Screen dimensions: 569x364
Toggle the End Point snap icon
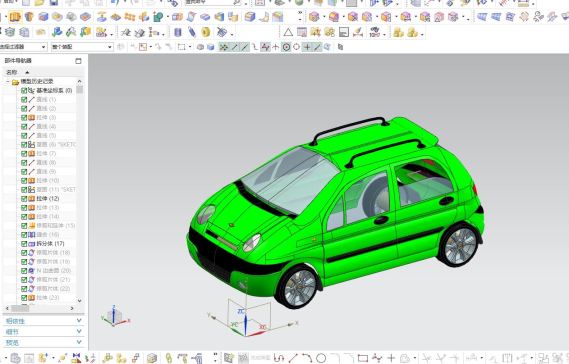tap(235, 47)
